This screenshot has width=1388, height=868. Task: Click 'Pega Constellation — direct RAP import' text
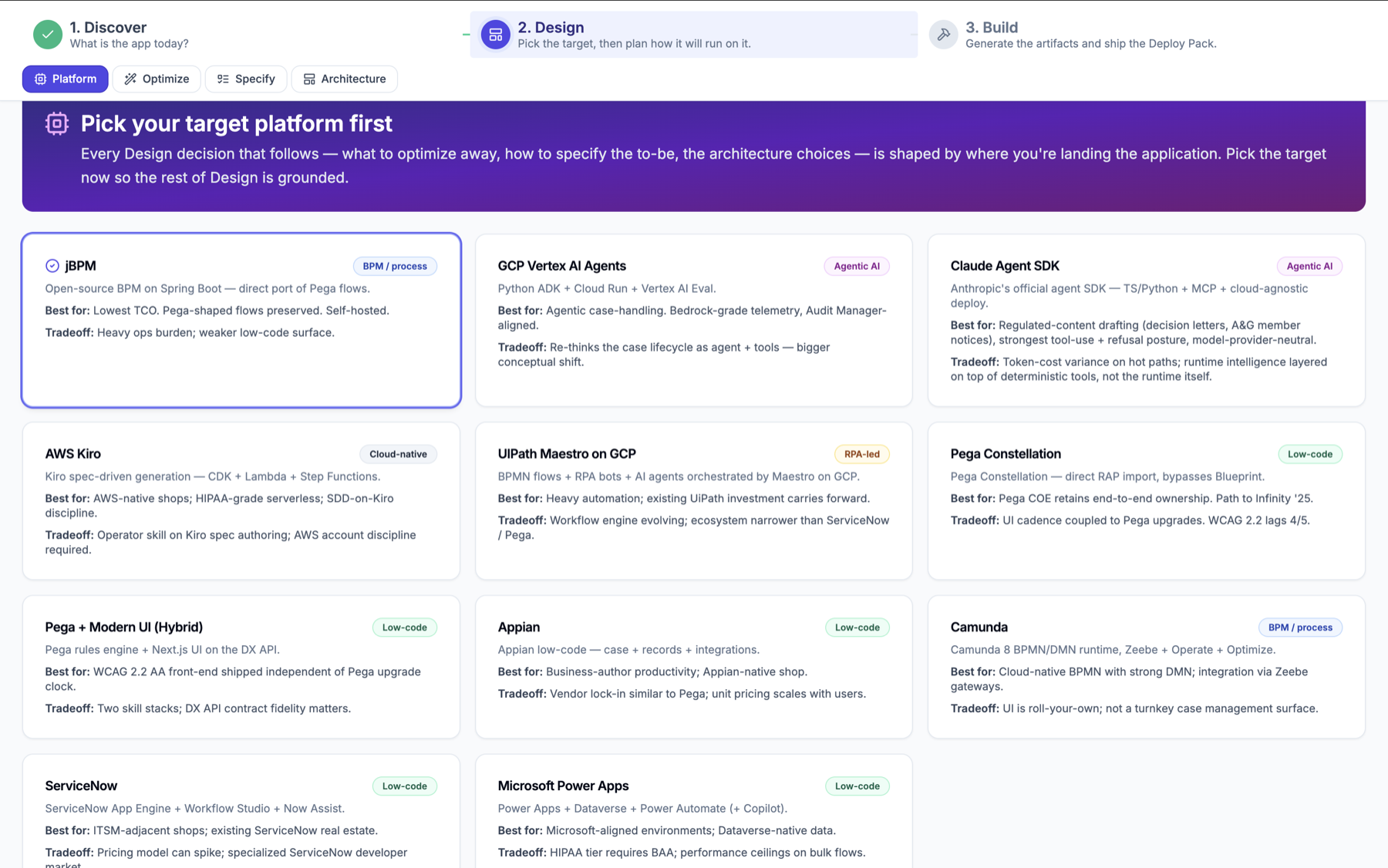(x=1107, y=476)
